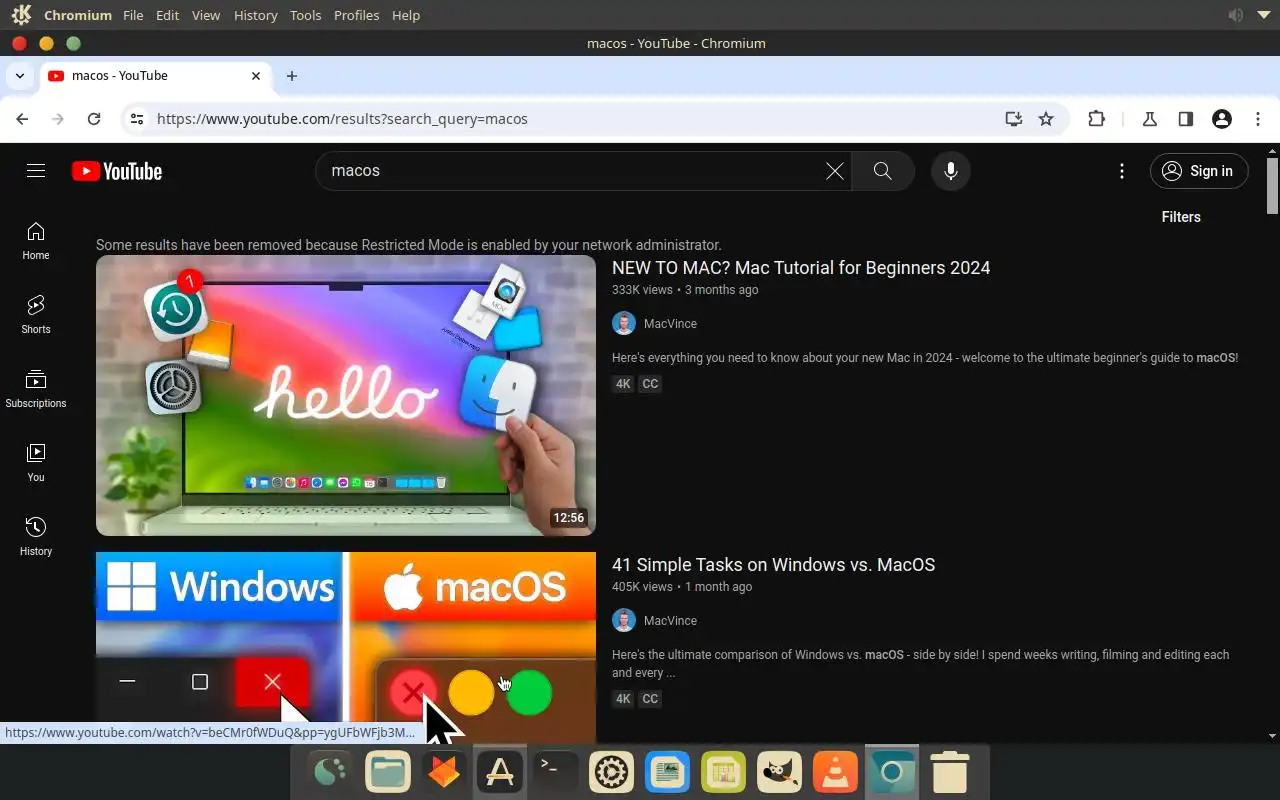Viewport: 1280px width, 800px height.
Task: Click the 405K views text
Action: [x=642, y=587]
